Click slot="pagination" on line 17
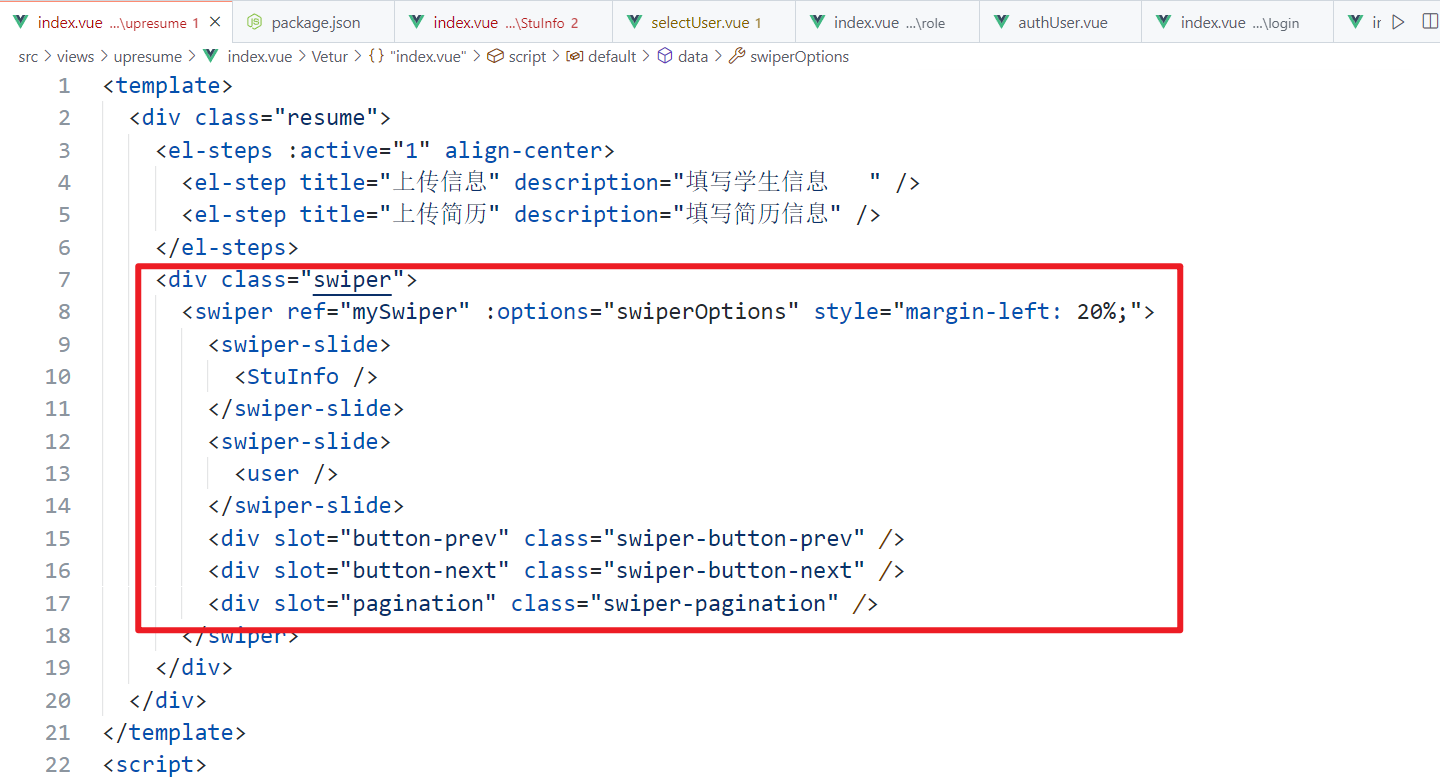This screenshot has width=1440, height=784. point(385,604)
